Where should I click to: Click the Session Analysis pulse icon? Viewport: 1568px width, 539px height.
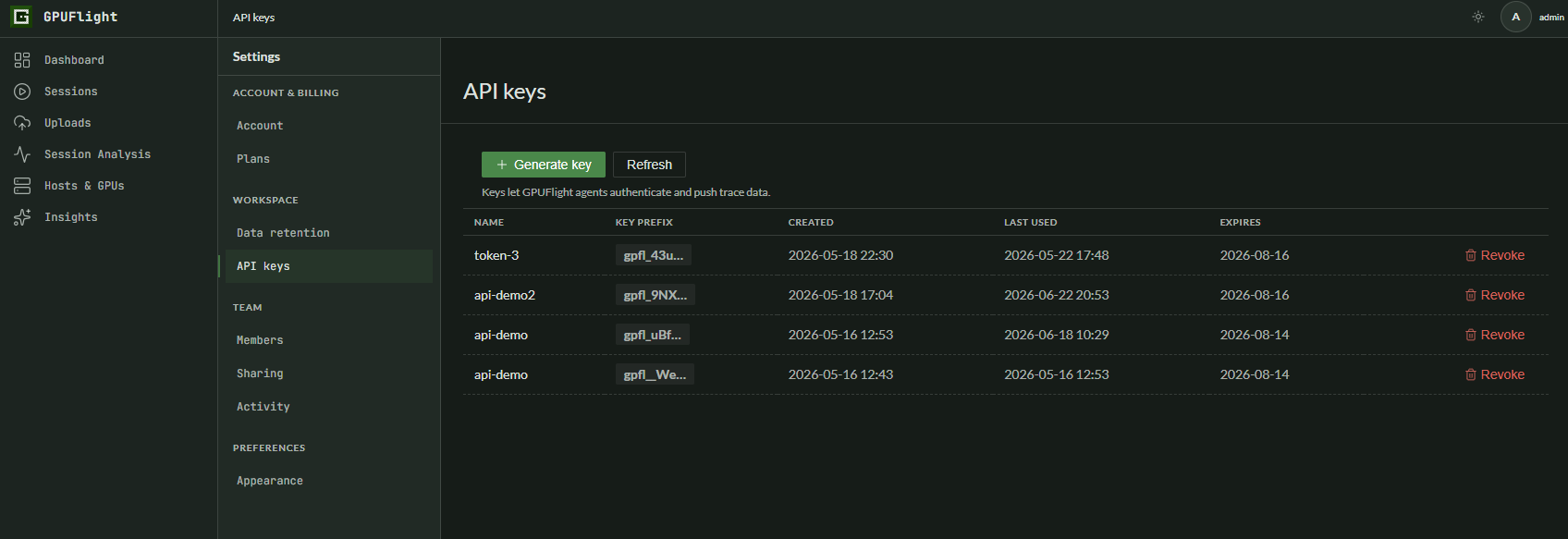(x=22, y=154)
